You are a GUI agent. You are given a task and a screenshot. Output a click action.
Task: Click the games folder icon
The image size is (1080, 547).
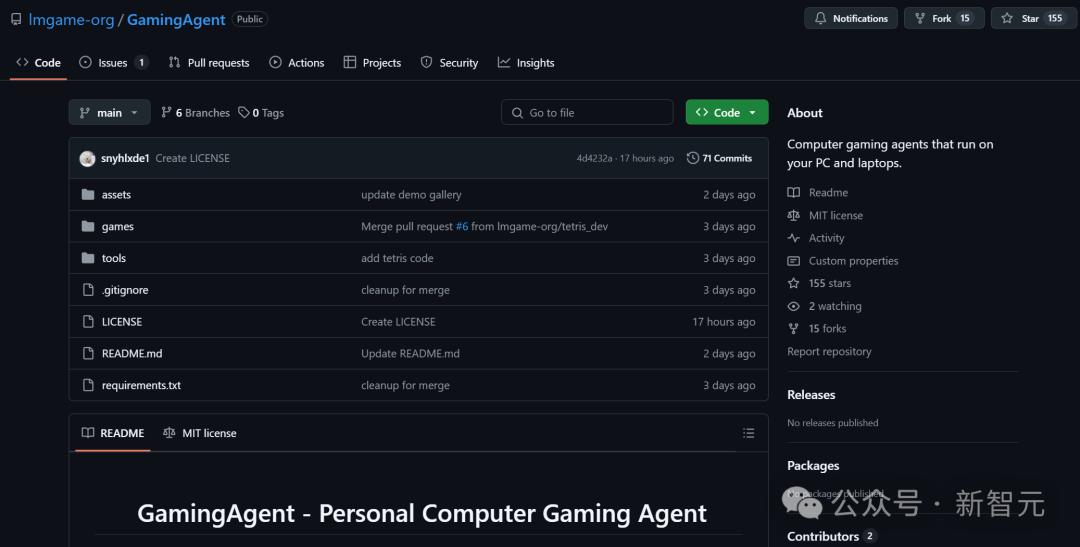tap(88, 227)
